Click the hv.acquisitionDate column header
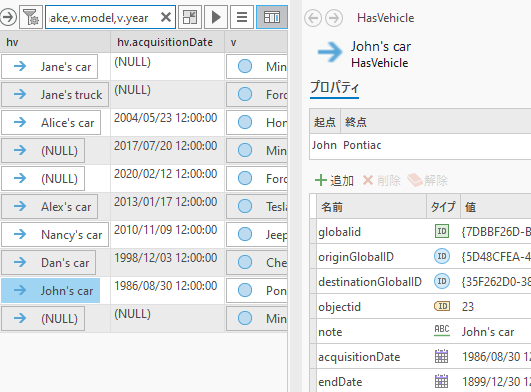Viewport: 531px width, 392px height. tap(167, 42)
